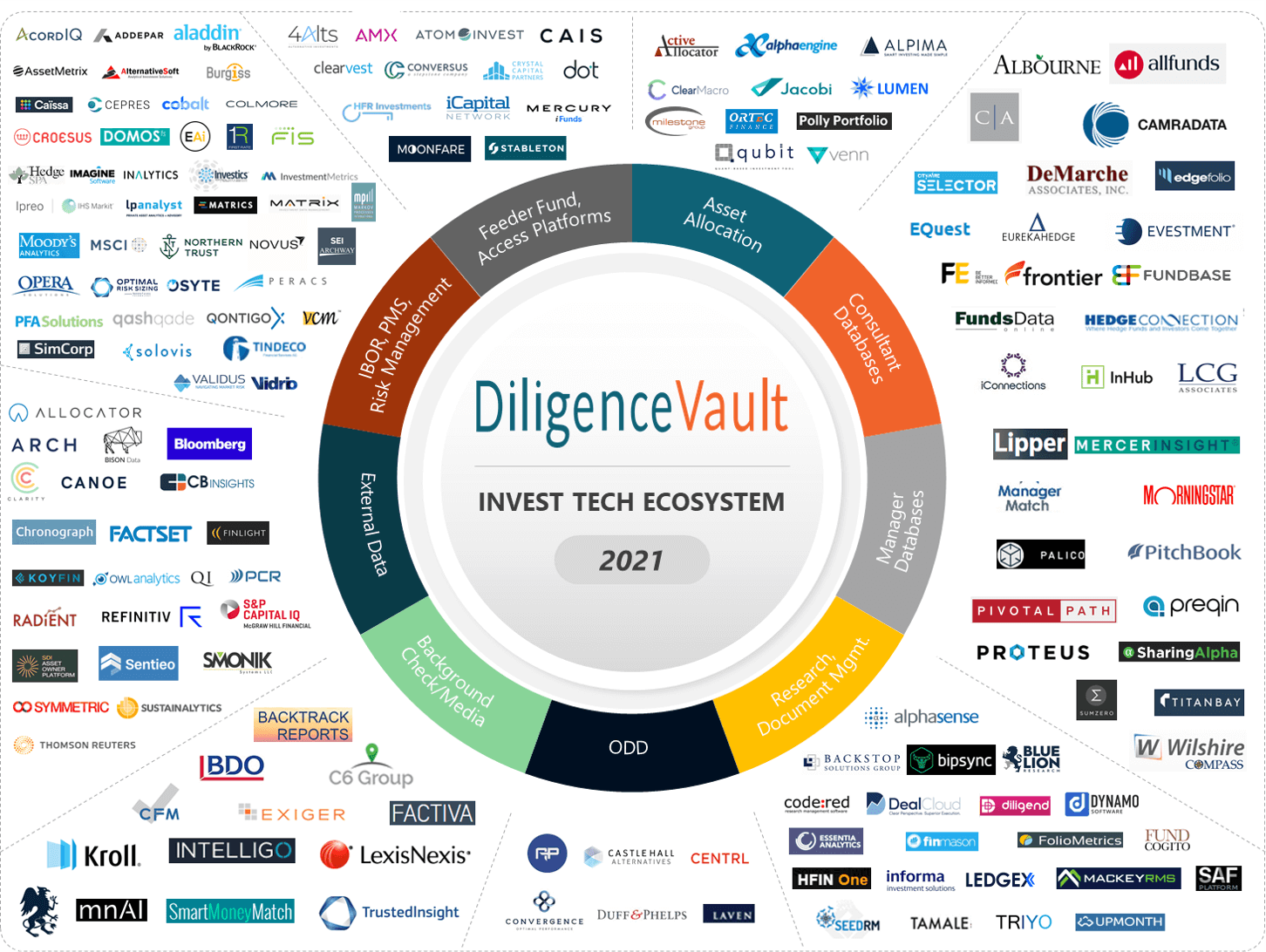Image resolution: width=1266 pixels, height=952 pixels.
Task: Click the iCapital Network logo
Action: [x=478, y=107]
